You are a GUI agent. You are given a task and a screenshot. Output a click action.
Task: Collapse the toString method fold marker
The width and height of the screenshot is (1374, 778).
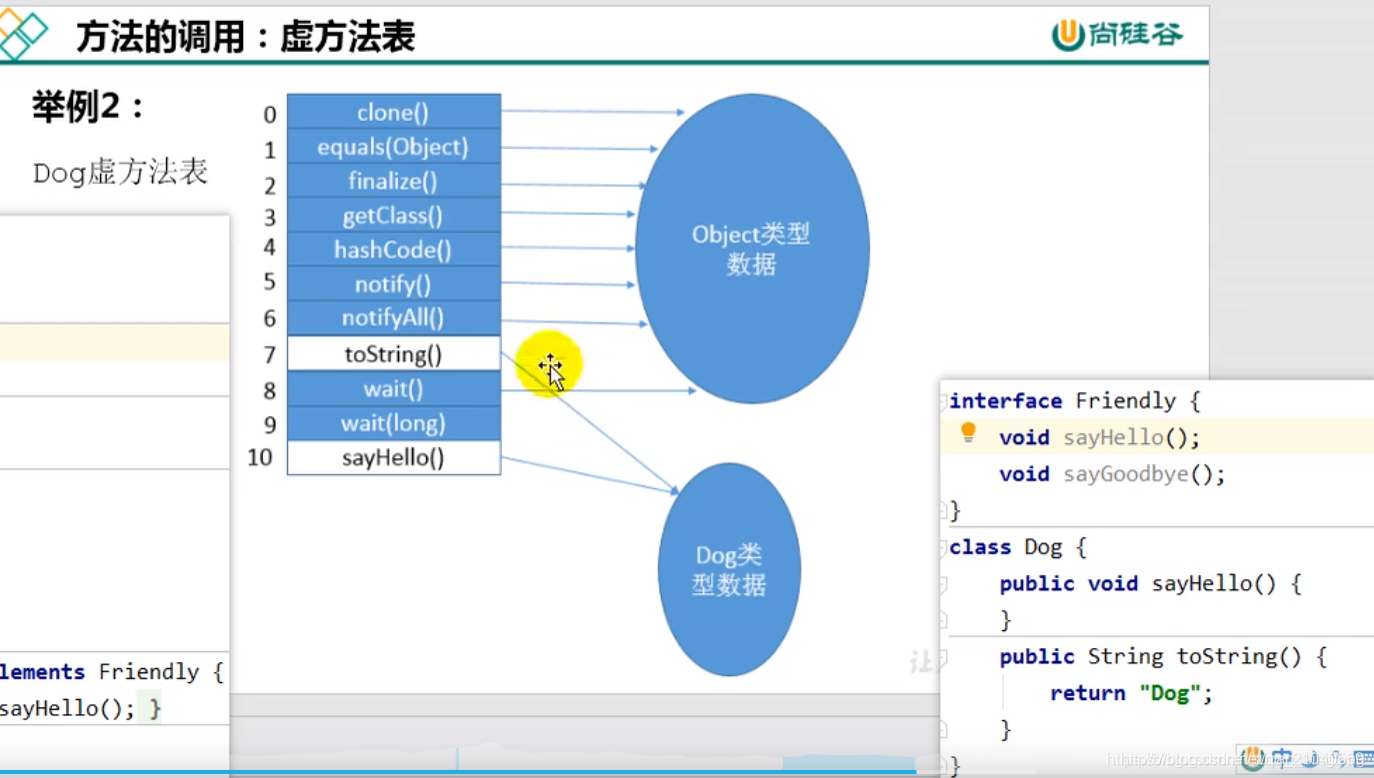[x=944, y=655]
